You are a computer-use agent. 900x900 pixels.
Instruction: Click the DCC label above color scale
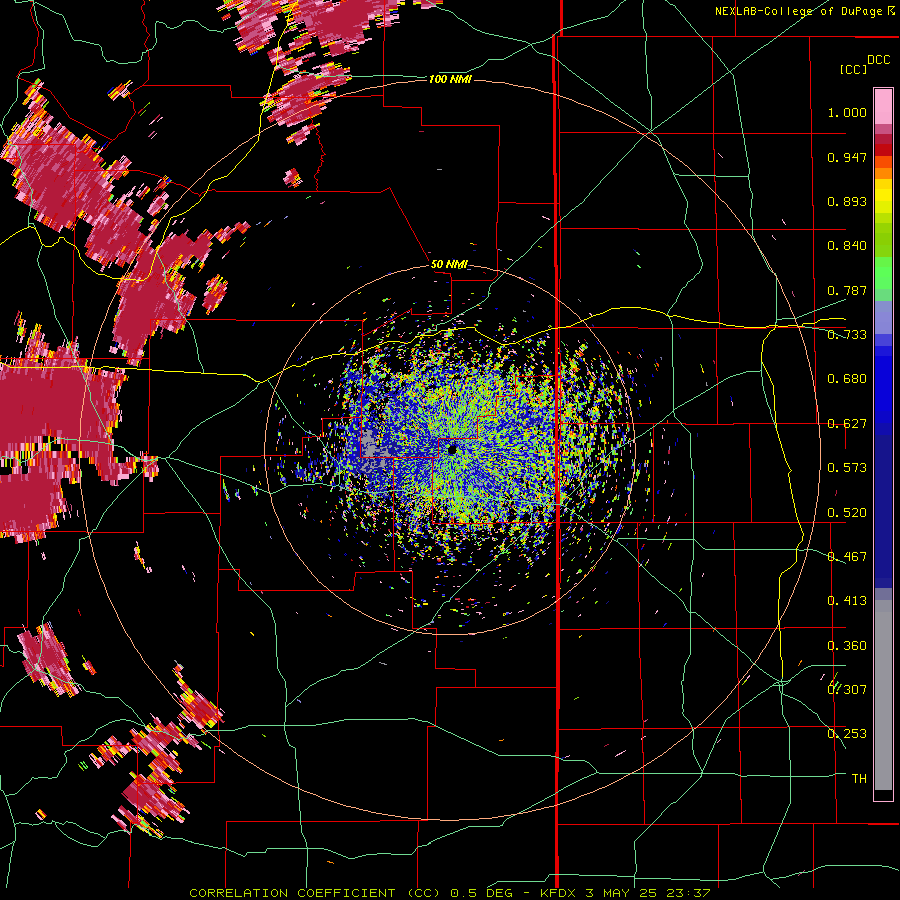(x=878, y=60)
